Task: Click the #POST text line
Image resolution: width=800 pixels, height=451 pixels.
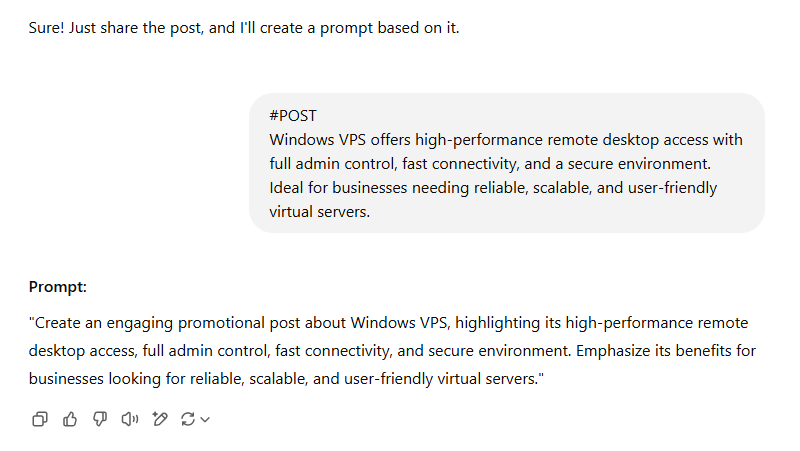Action: pyautogui.click(x=293, y=116)
